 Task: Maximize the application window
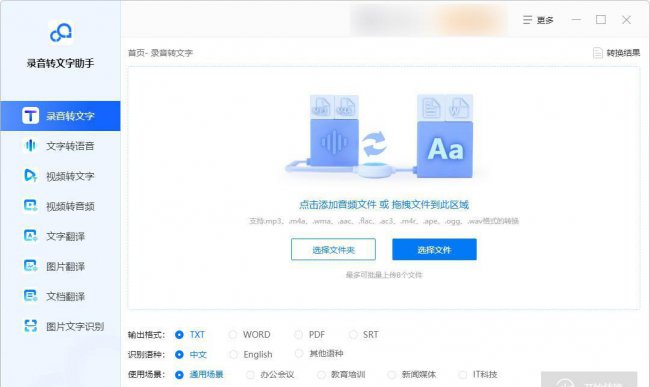pyautogui.click(x=601, y=19)
